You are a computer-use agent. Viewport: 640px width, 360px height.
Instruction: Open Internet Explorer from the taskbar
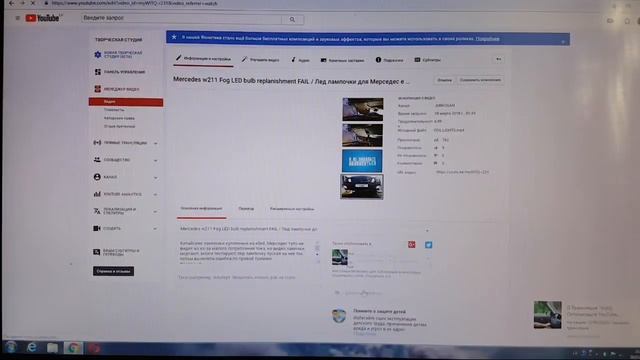click(x=31, y=347)
